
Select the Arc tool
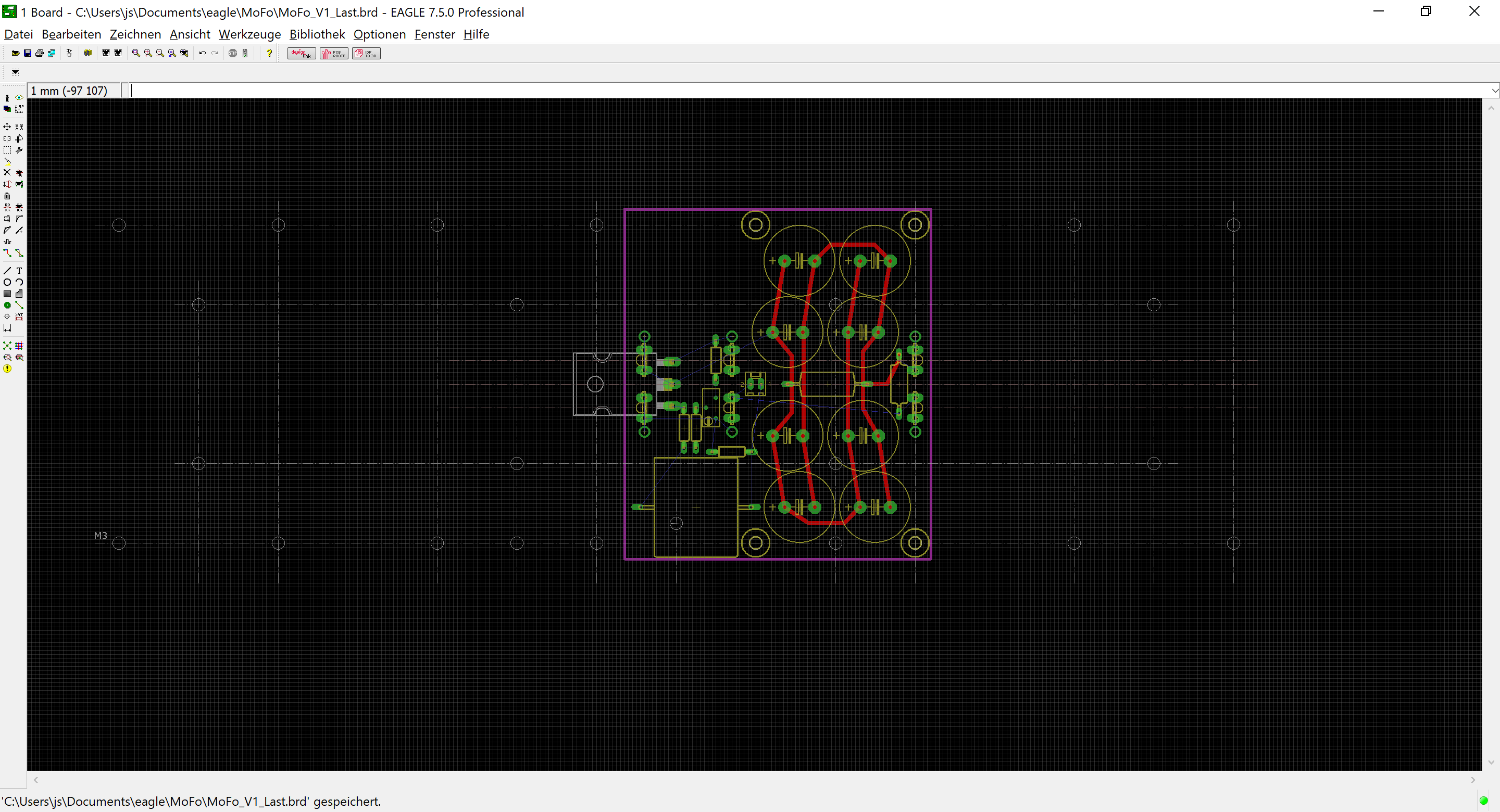[x=19, y=282]
